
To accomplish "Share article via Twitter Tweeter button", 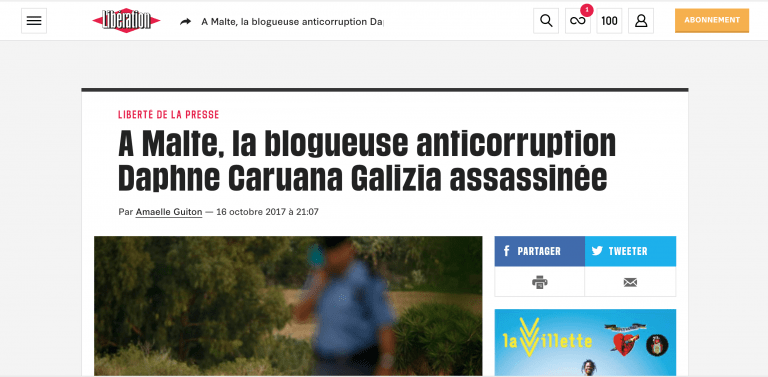I will (x=630, y=251).
